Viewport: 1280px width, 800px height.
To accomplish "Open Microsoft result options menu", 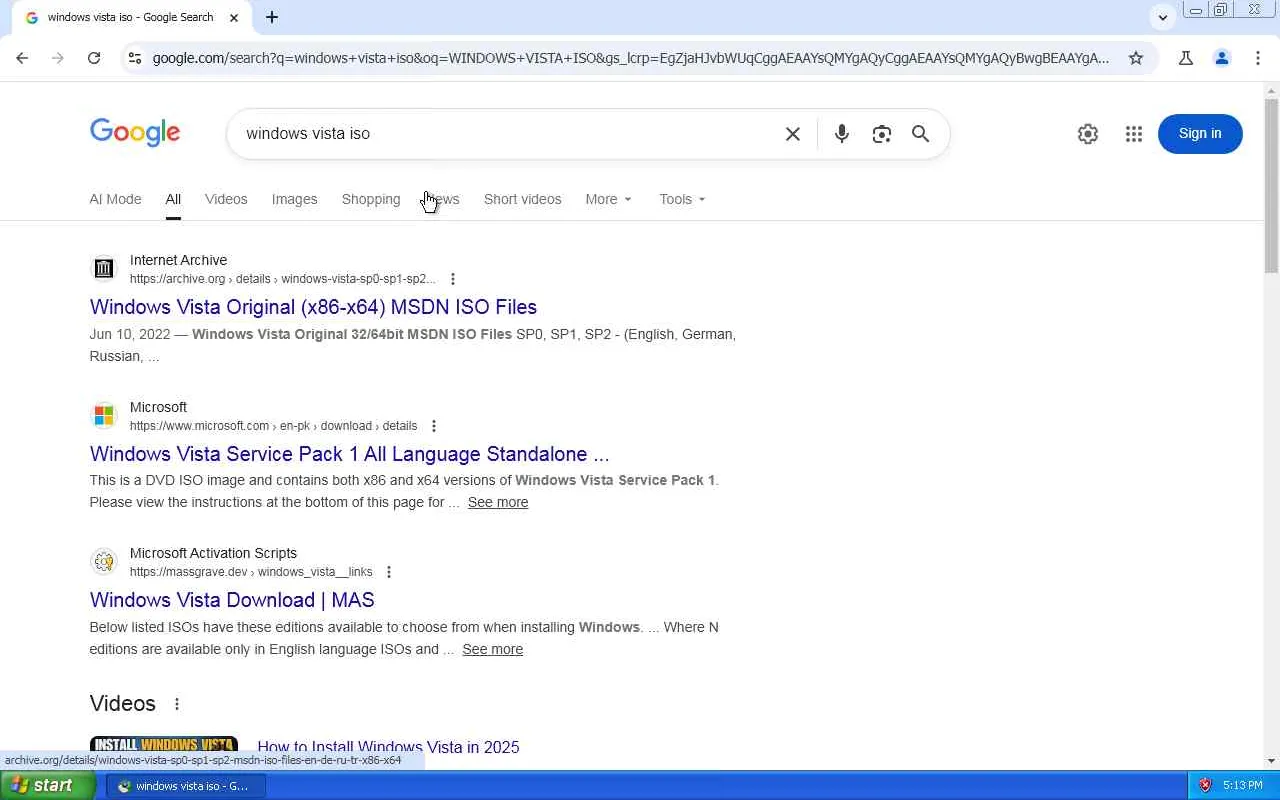I will tap(434, 426).
